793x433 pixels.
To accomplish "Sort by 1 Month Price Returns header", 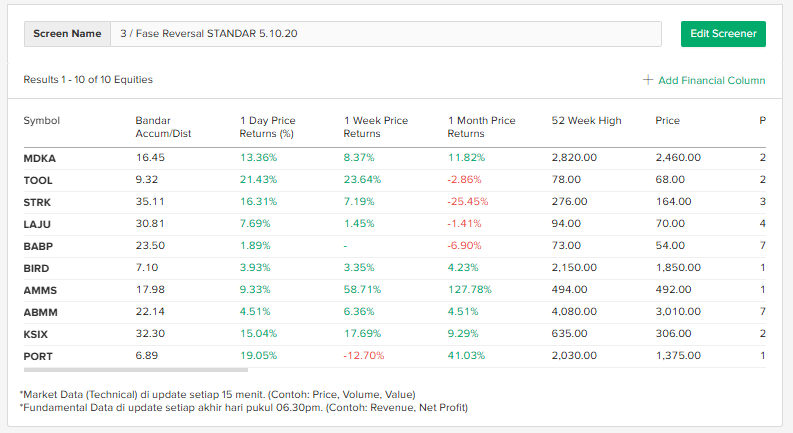I will 482,127.
